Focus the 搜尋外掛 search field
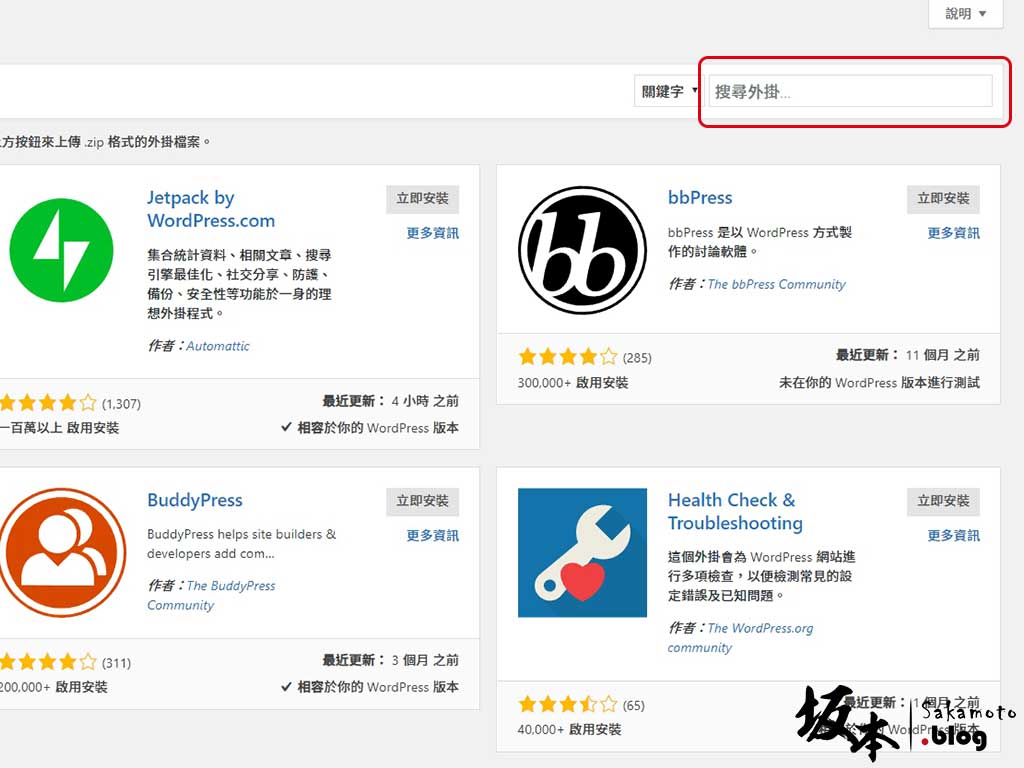 (851, 91)
